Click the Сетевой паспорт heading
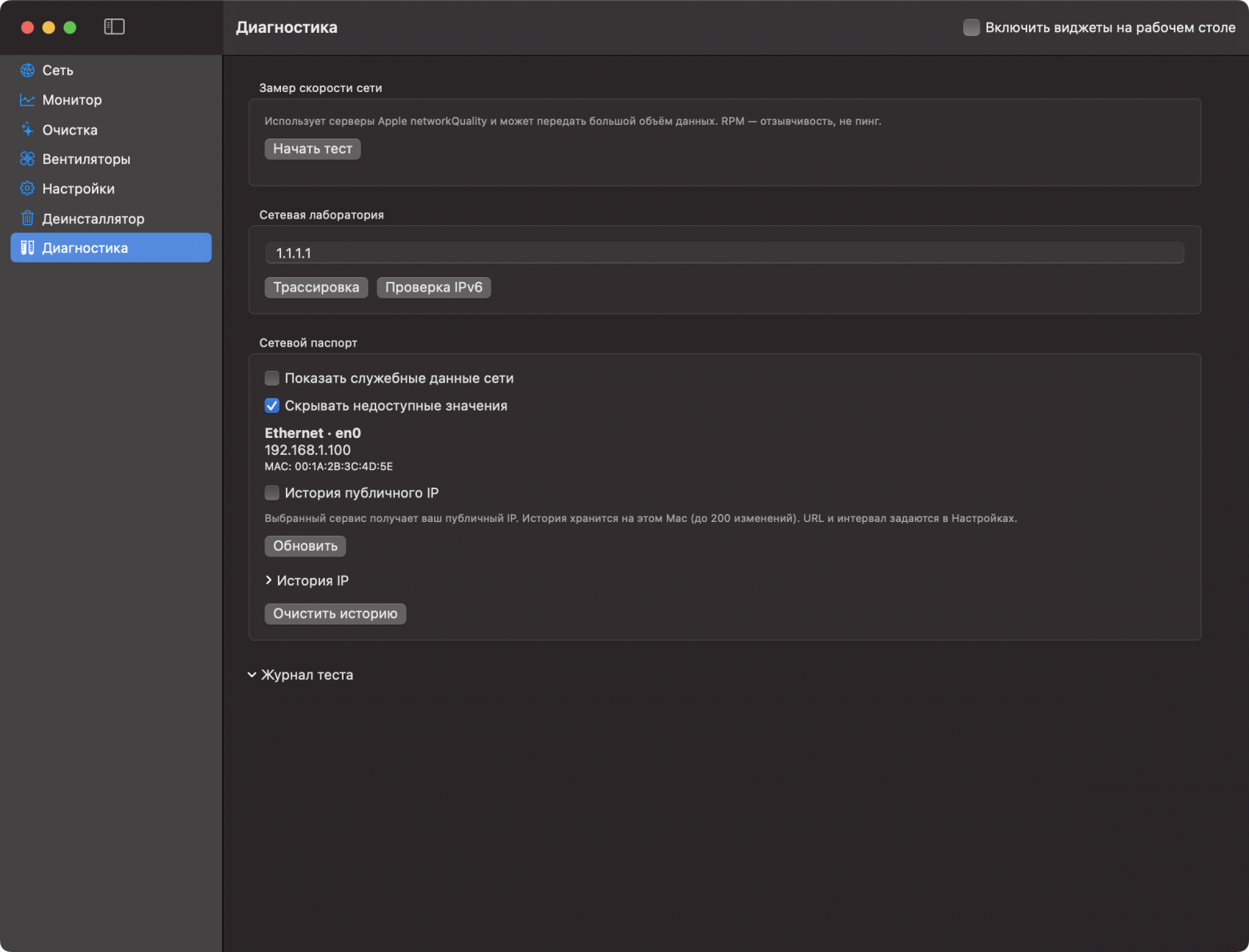Screen dimensions: 1249x952 [x=308, y=343]
